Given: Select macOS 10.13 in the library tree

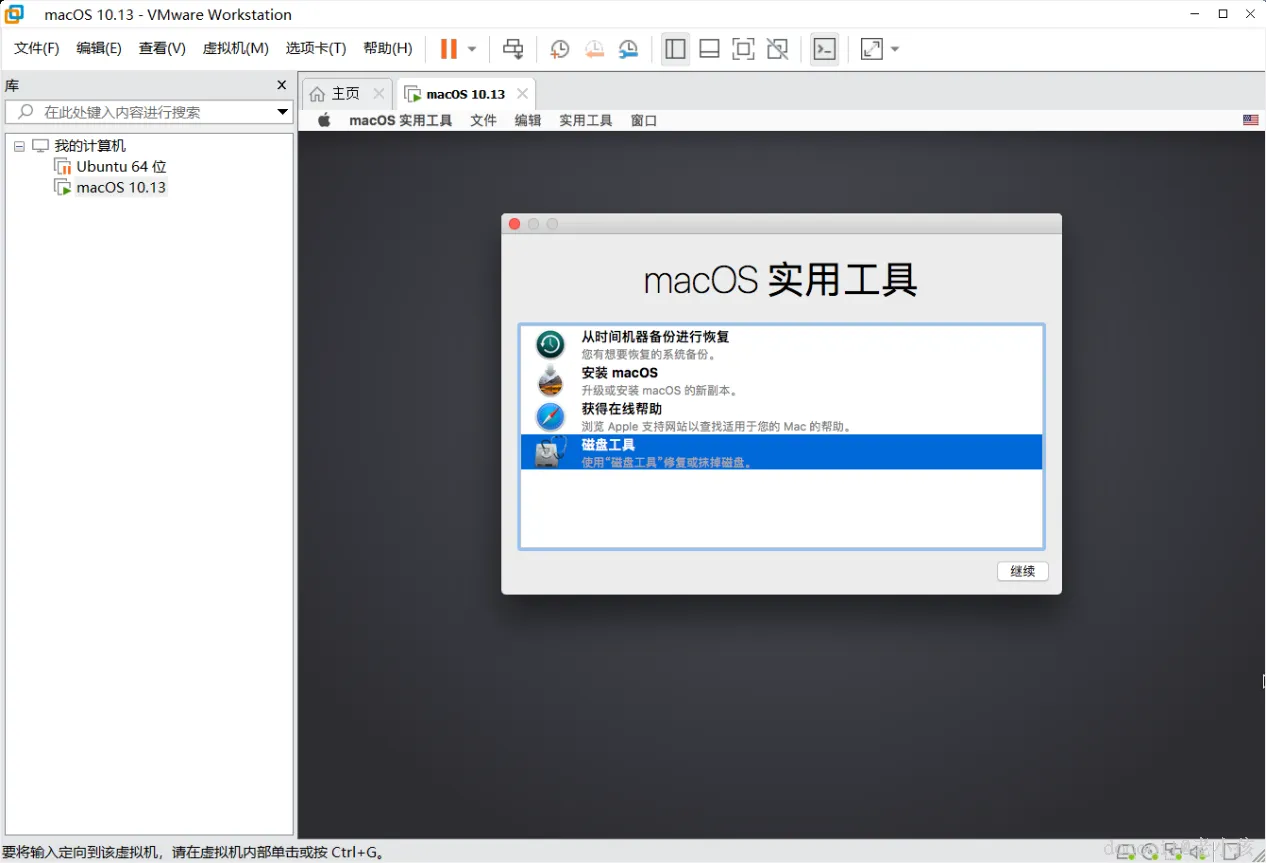Looking at the screenshot, I should (x=121, y=187).
